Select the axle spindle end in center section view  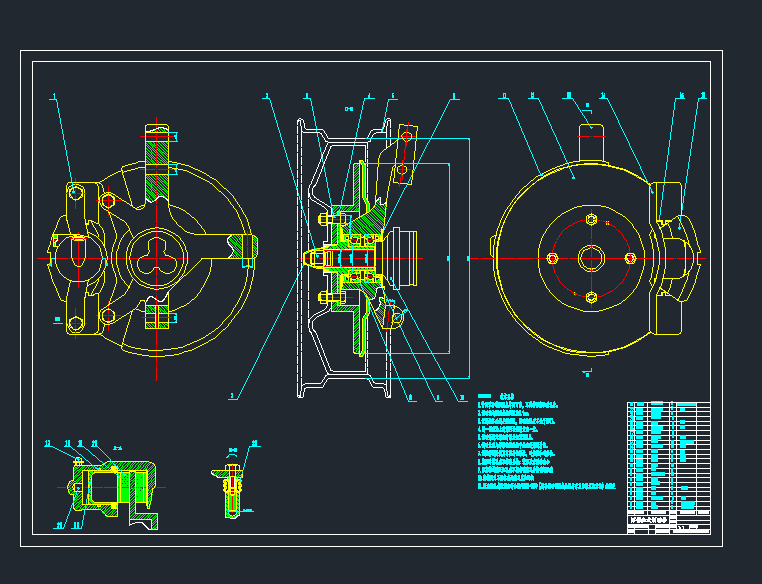tap(314, 258)
